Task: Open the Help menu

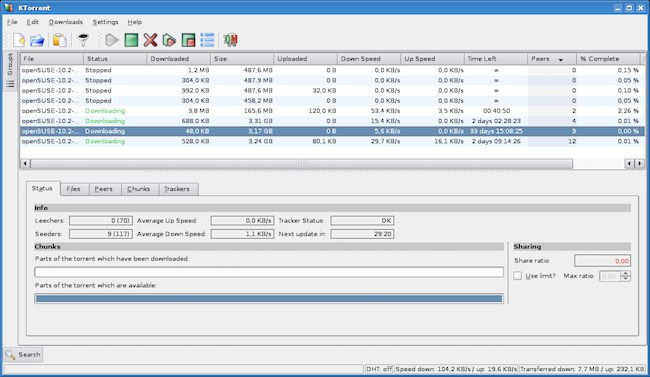Action: (134, 22)
